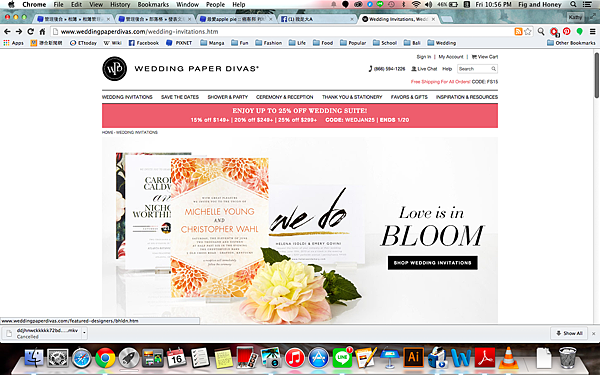This screenshot has width=600, height=375.
Task: Click the Show All downloads button
Action: [x=569, y=333]
